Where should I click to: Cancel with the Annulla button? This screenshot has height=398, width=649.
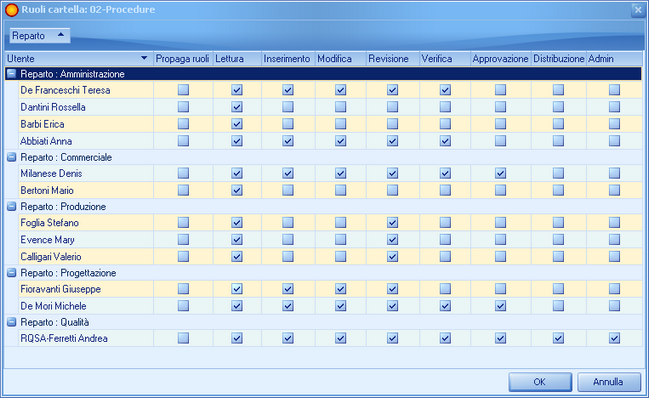[609, 382]
